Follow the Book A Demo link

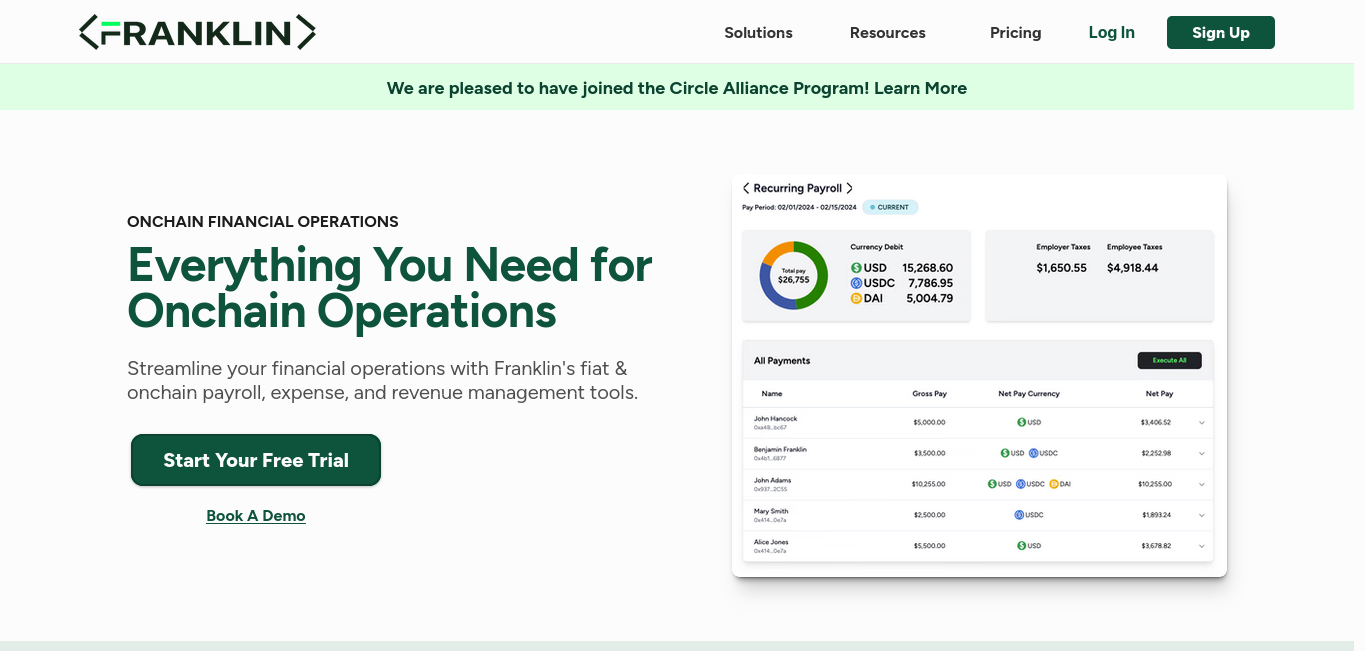[x=256, y=516]
